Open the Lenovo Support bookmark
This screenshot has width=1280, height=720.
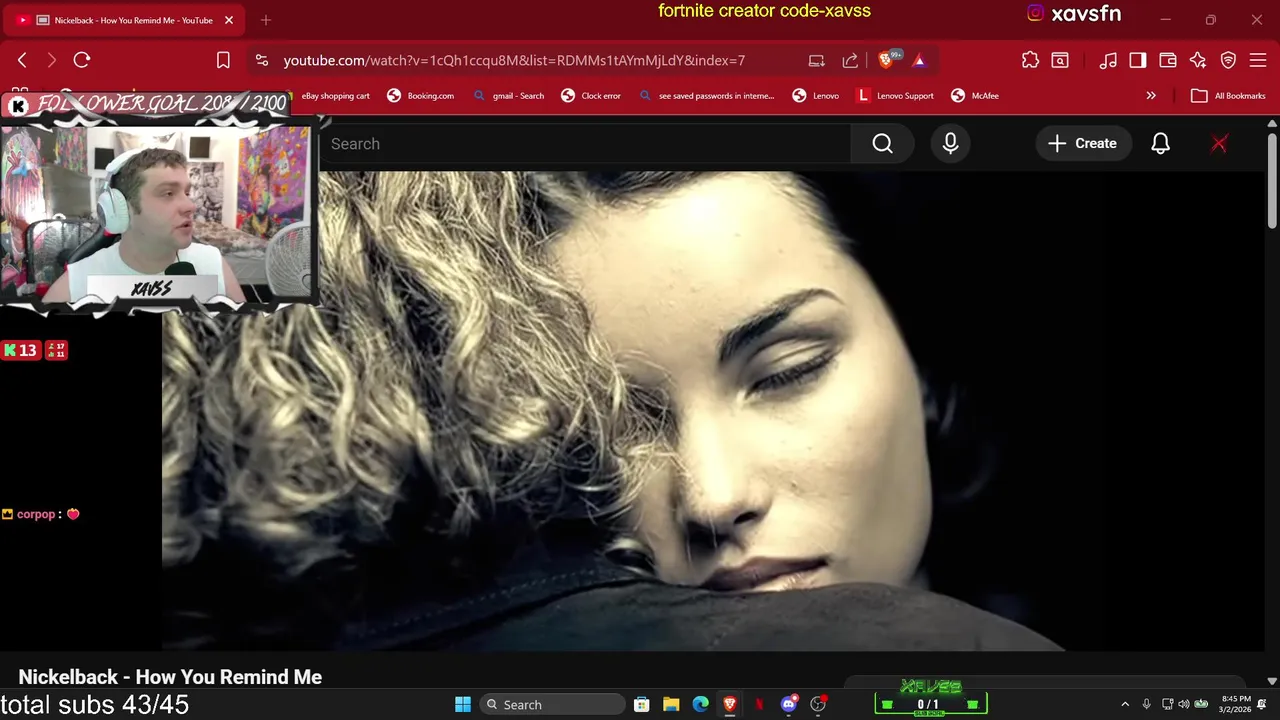895,96
